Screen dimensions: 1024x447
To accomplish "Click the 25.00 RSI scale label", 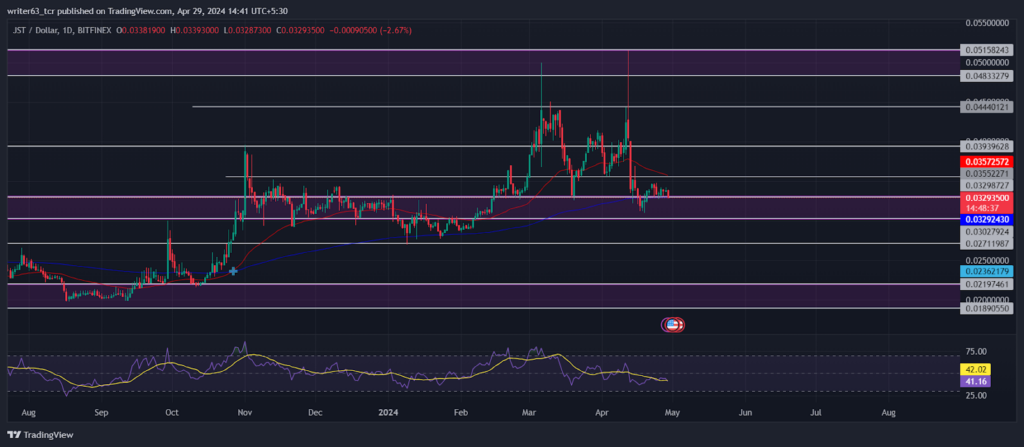I will [x=976, y=395].
